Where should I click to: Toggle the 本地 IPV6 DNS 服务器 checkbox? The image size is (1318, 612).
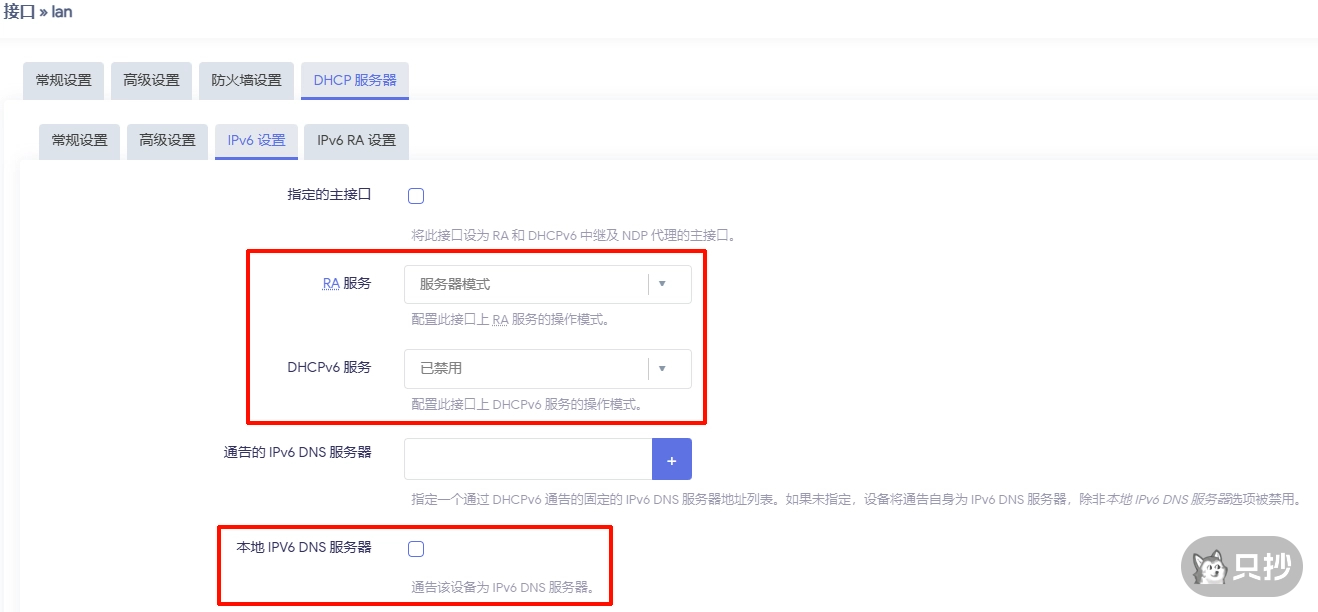[x=415, y=548]
